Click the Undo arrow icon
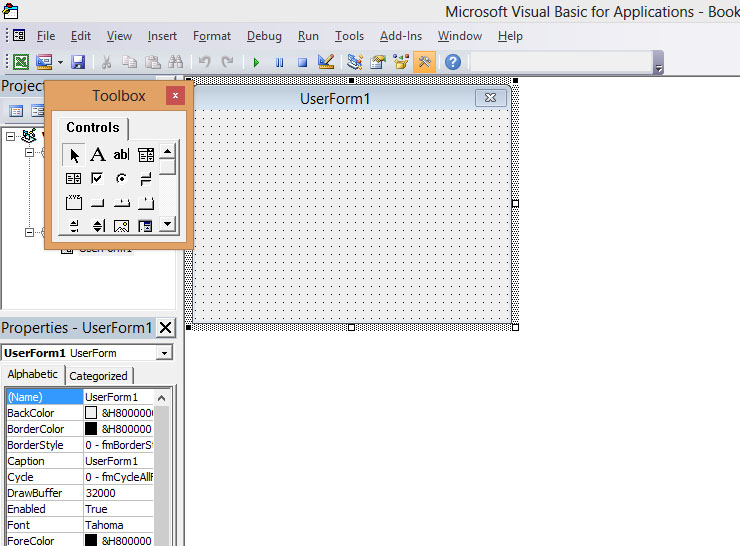The height and width of the screenshot is (546, 740). (x=205, y=62)
